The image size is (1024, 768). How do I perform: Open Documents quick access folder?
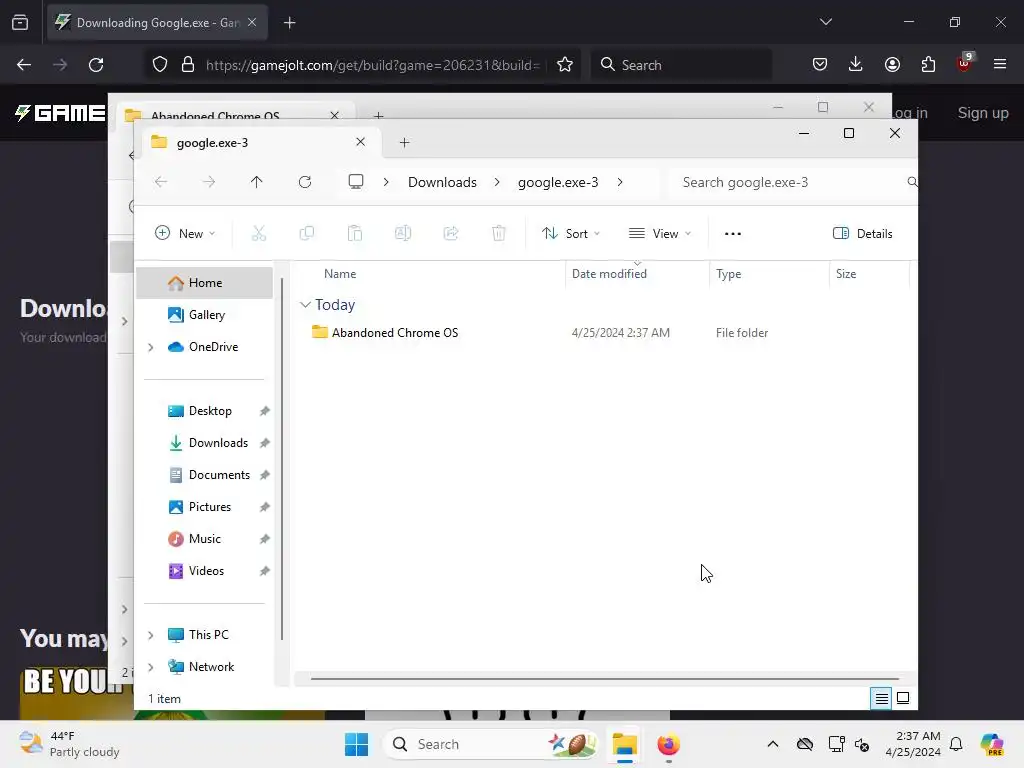click(204, 475)
